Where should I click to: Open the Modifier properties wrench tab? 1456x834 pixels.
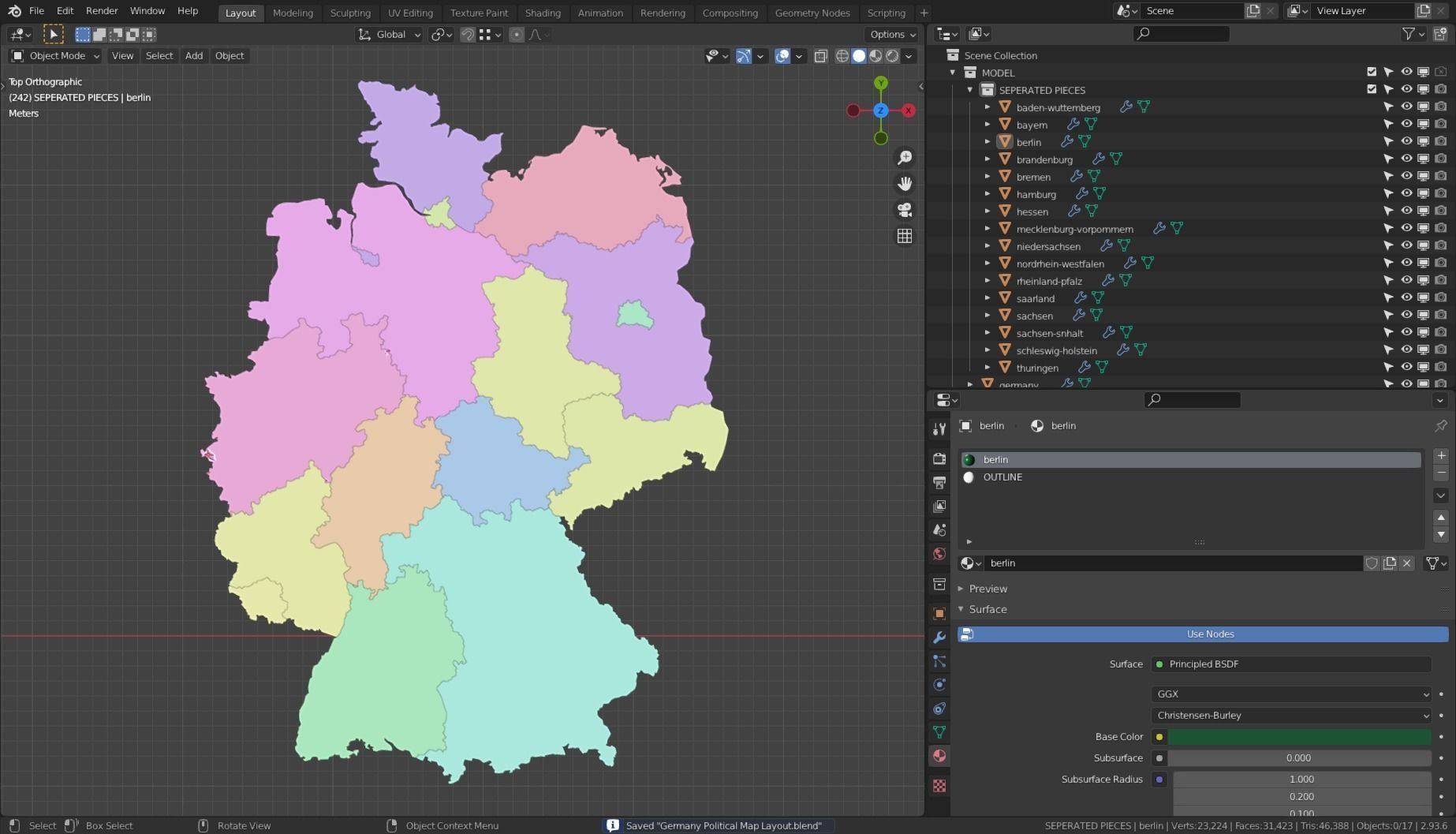pyautogui.click(x=939, y=638)
